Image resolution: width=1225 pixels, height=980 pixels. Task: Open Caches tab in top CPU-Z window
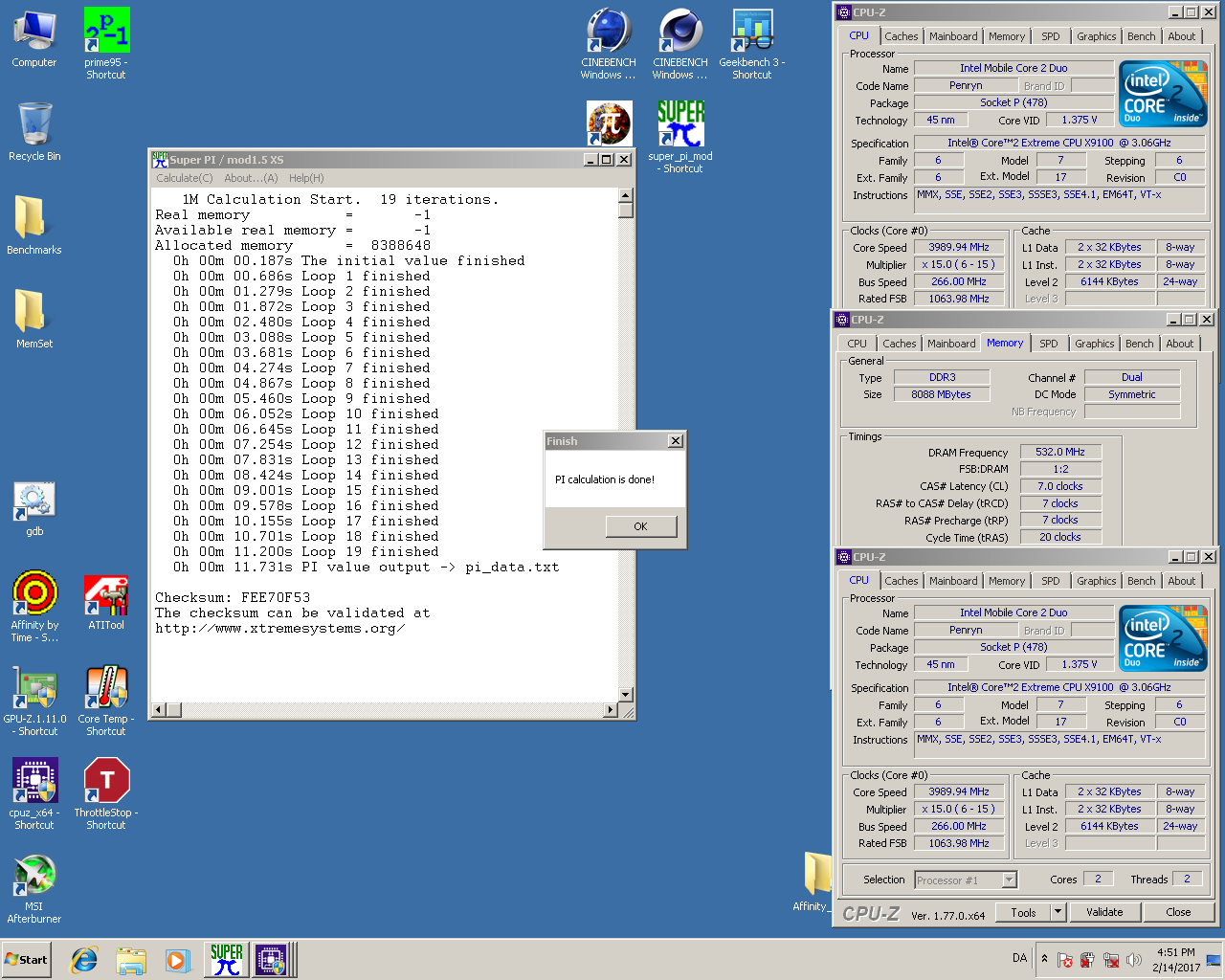[901, 36]
